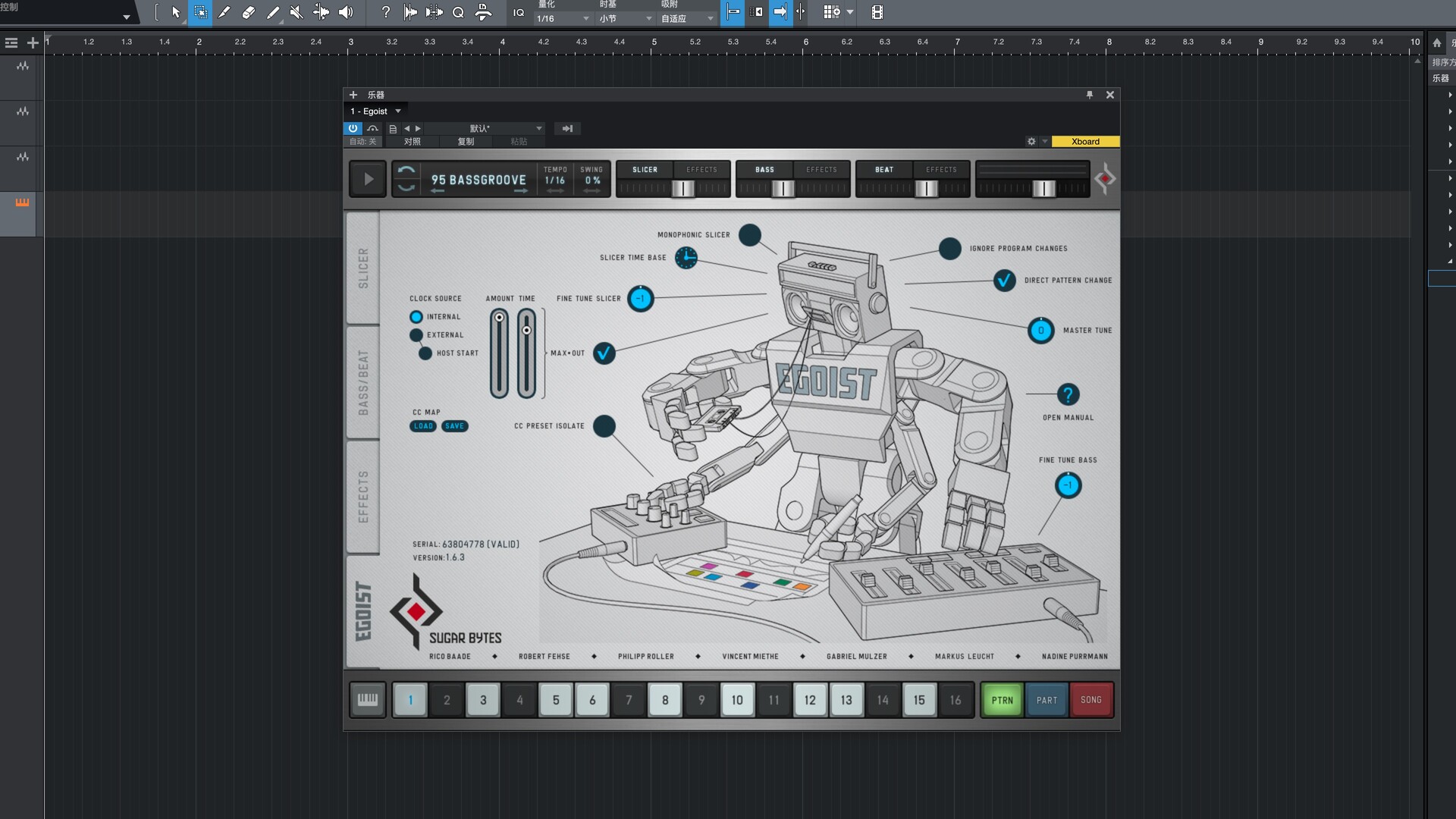Toggle Direct Pattern Change checkmark
The width and height of the screenshot is (1456, 819).
1005,281
